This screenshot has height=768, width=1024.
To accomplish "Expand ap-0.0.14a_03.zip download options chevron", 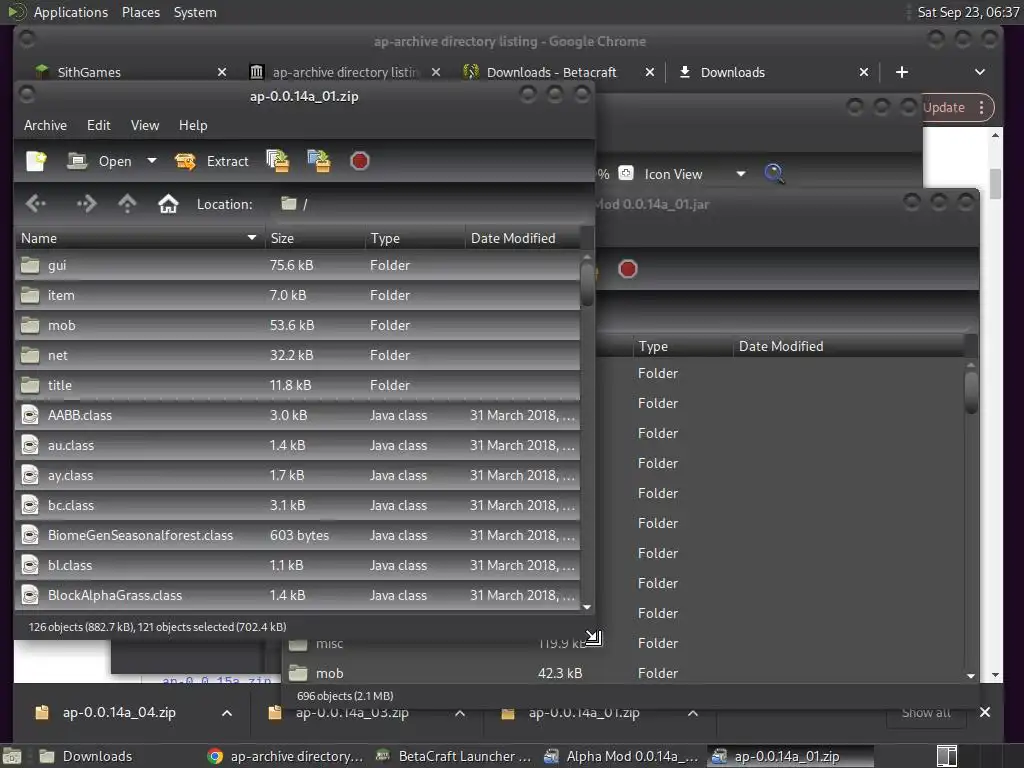I will [460, 713].
